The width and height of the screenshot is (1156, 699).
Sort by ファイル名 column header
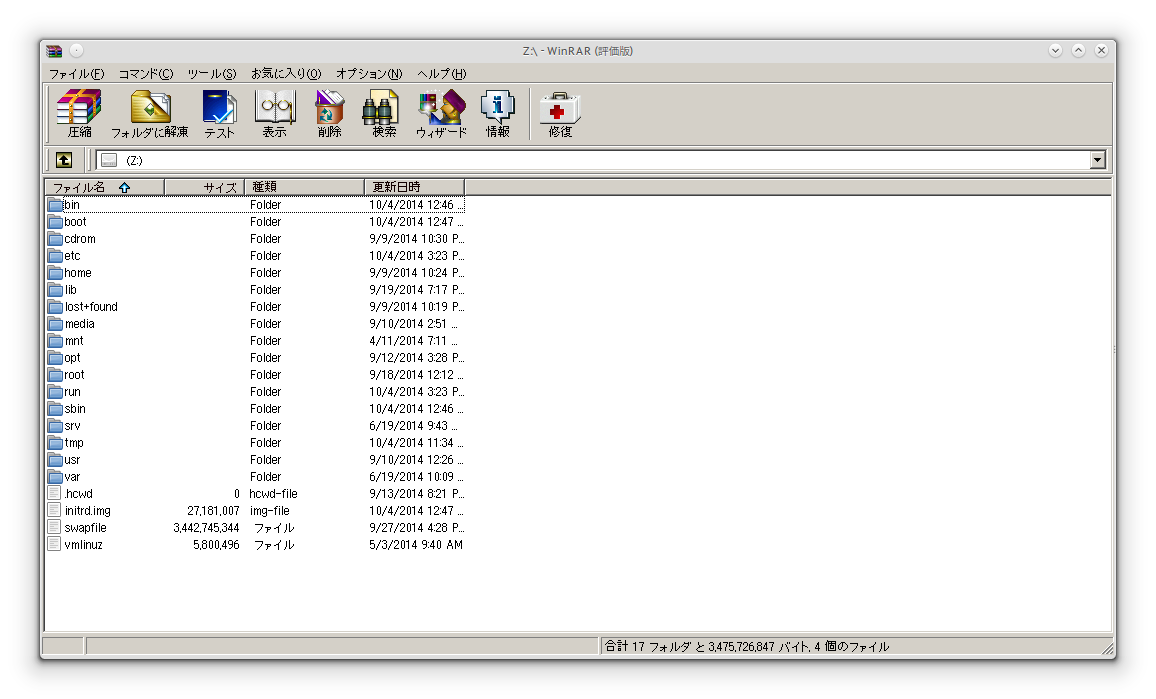105,187
